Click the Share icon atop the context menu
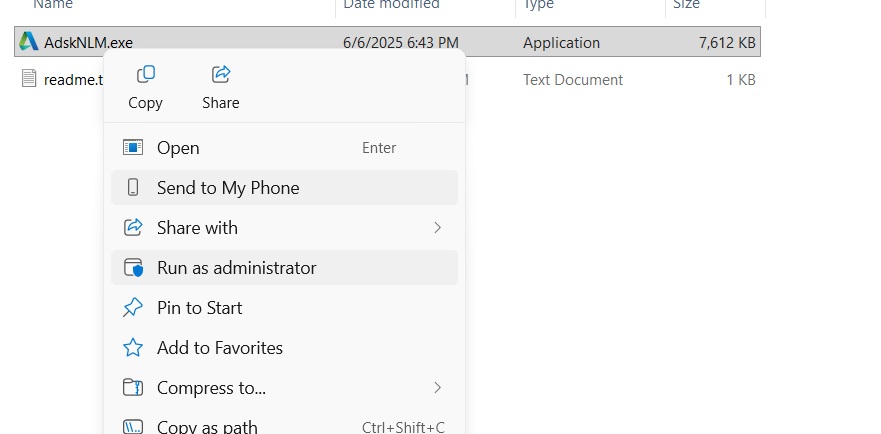Viewport: 881px width, 434px height. 221,75
